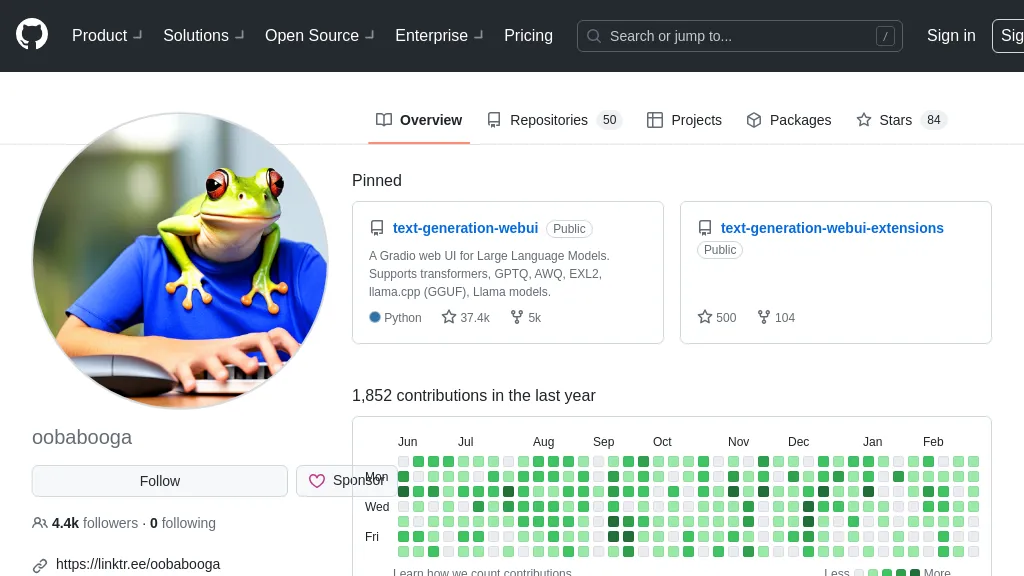Viewport: 1024px width, 576px height.
Task: Click the star icon showing 500
Action: [x=705, y=317]
